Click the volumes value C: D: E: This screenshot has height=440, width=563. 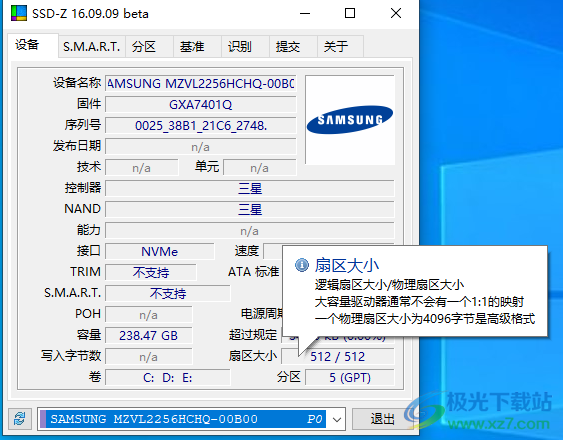tap(168, 378)
